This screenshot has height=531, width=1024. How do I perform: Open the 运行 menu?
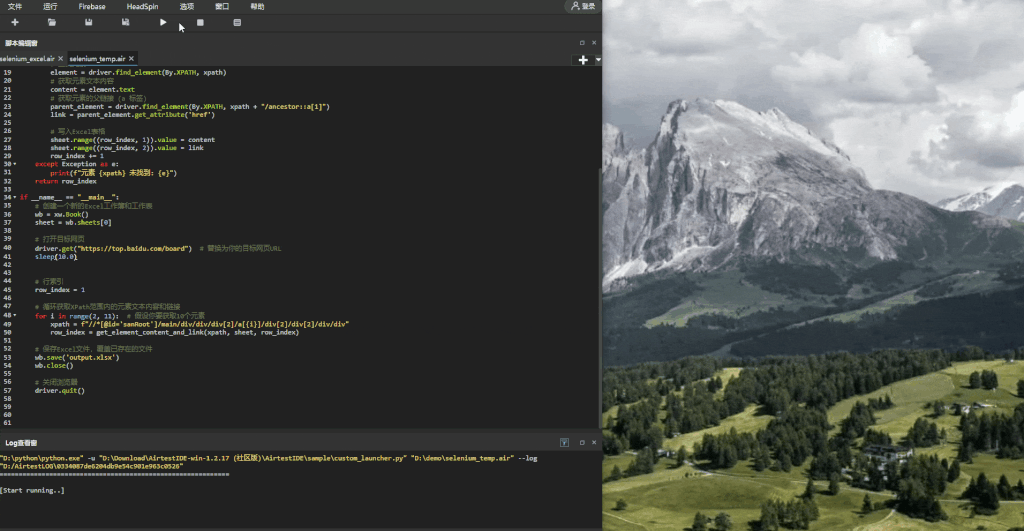click(50, 7)
